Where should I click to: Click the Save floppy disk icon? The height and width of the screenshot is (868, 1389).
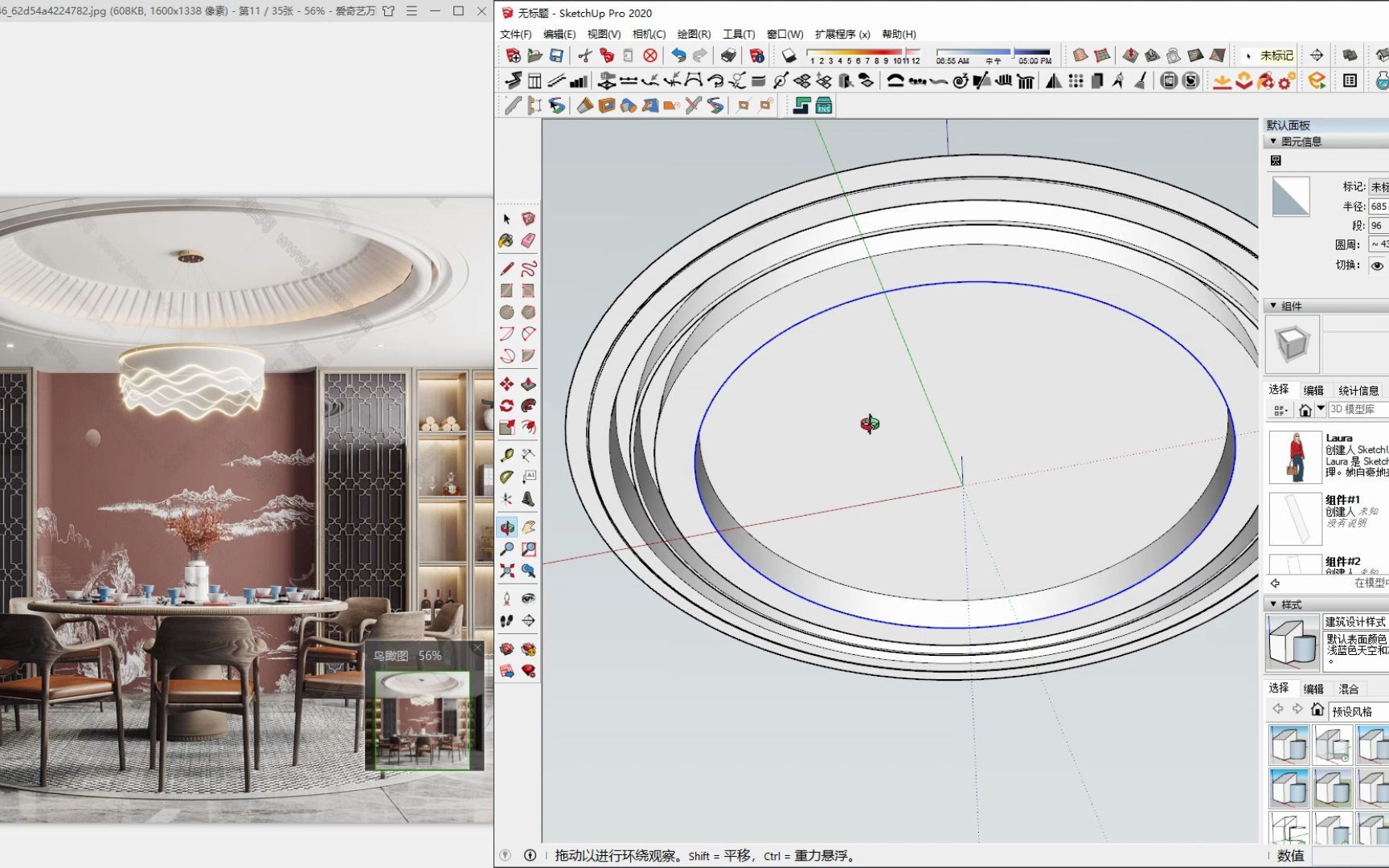pos(556,55)
